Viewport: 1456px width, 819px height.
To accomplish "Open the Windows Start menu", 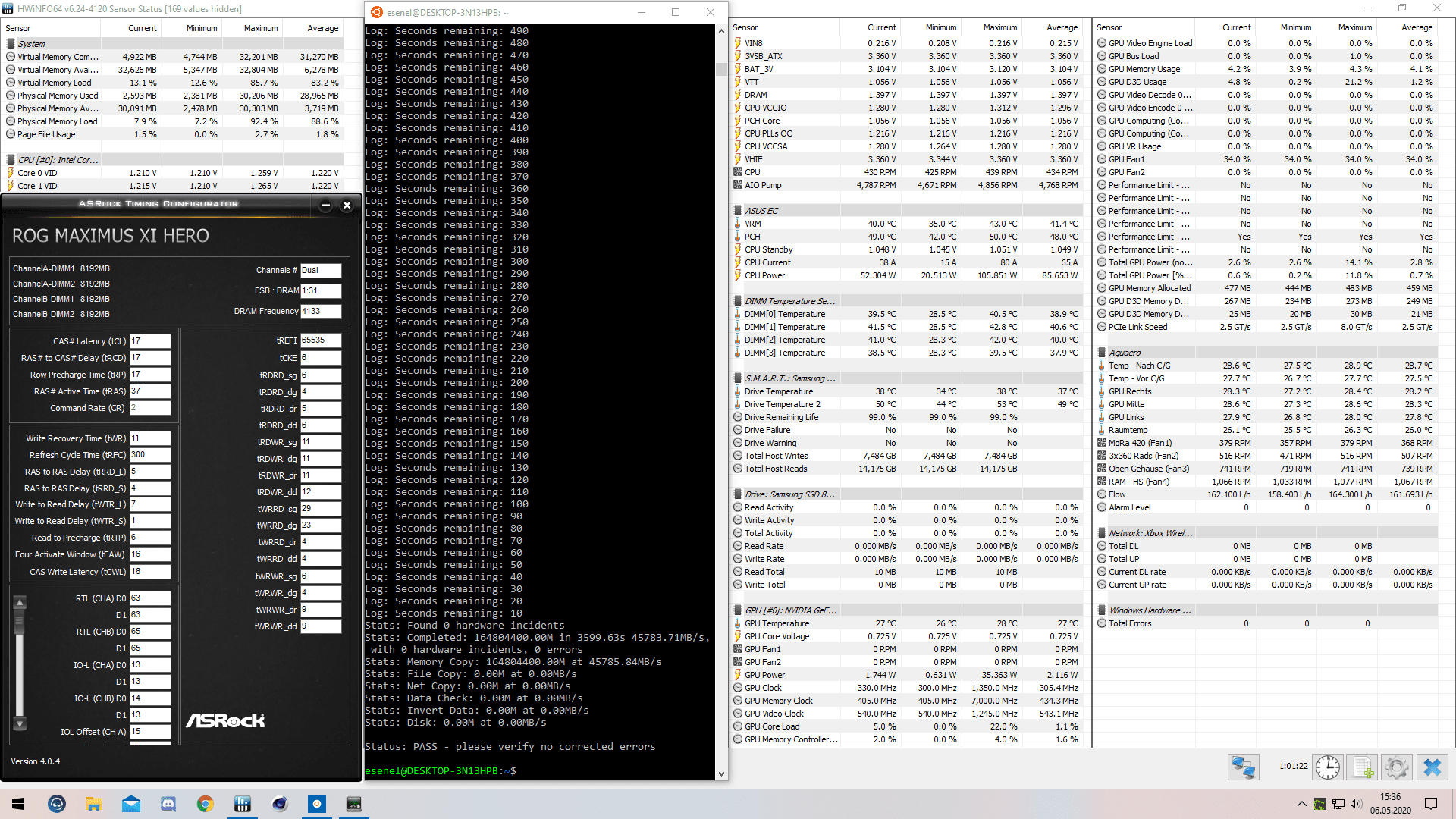I will (18, 804).
